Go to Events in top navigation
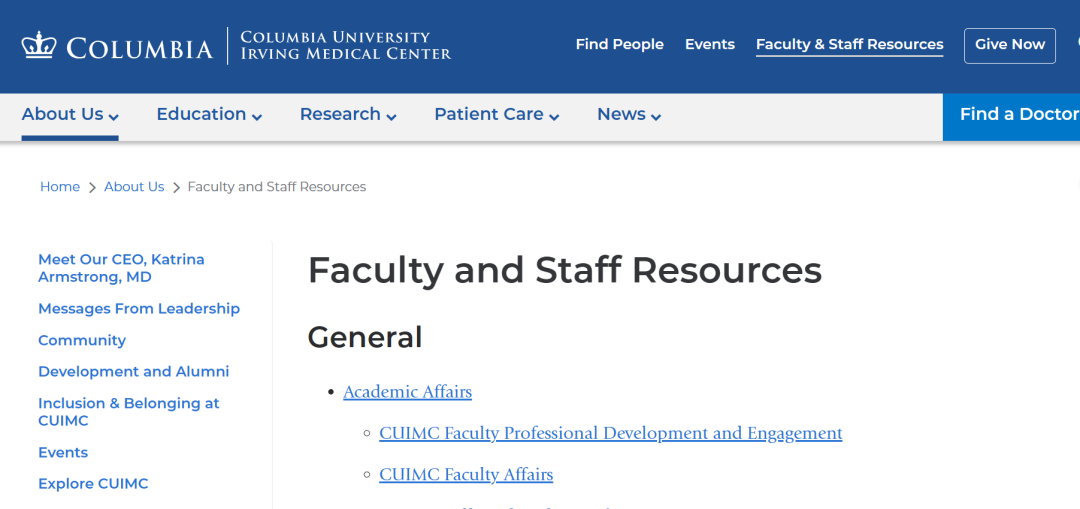1080x509 pixels. (x=709, y=45)
